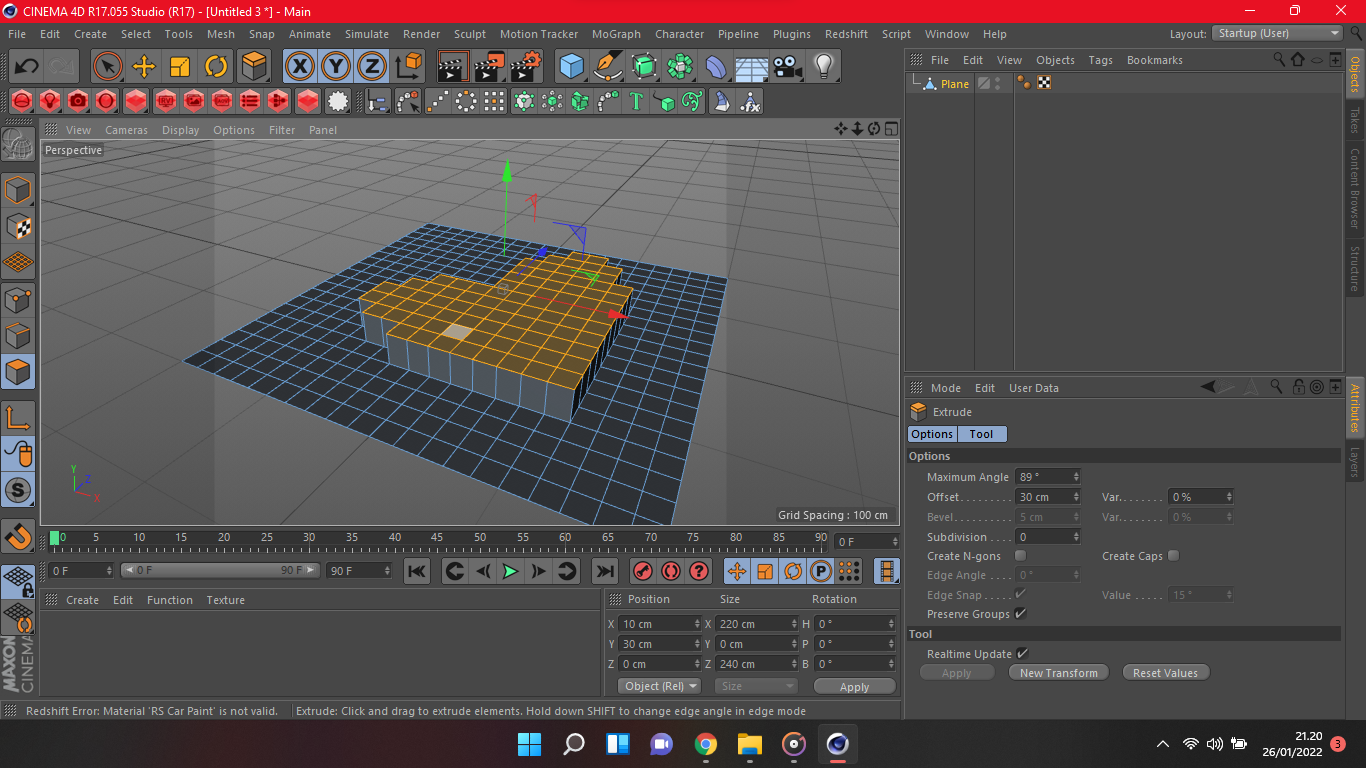Switch to Points mode
Image resolution: width=1366 pixels, height=768 pixels.
point(18,298)
